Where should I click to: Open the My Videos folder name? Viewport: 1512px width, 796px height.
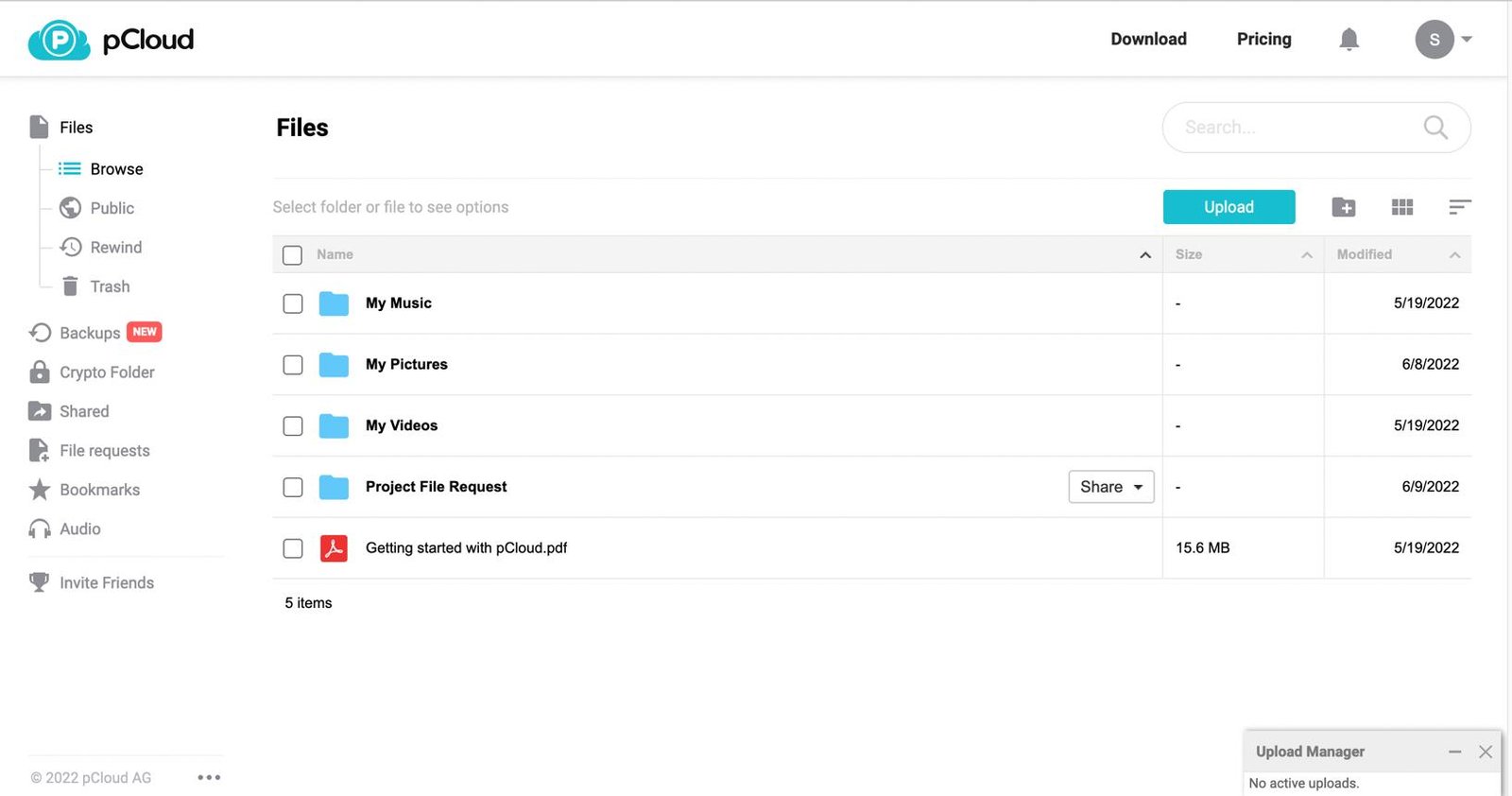402,425
